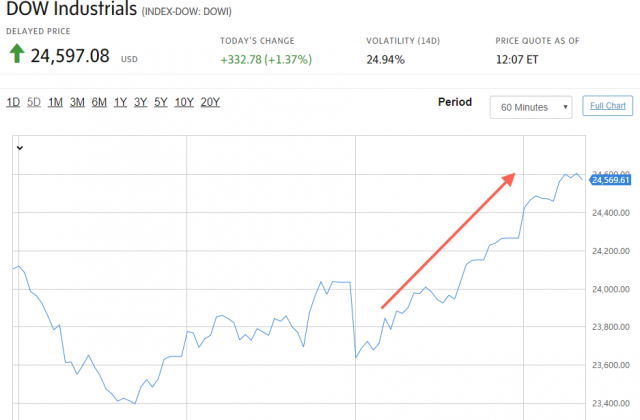Show the 1Y time range
The image size is (640, 420).
coord(120,102)
